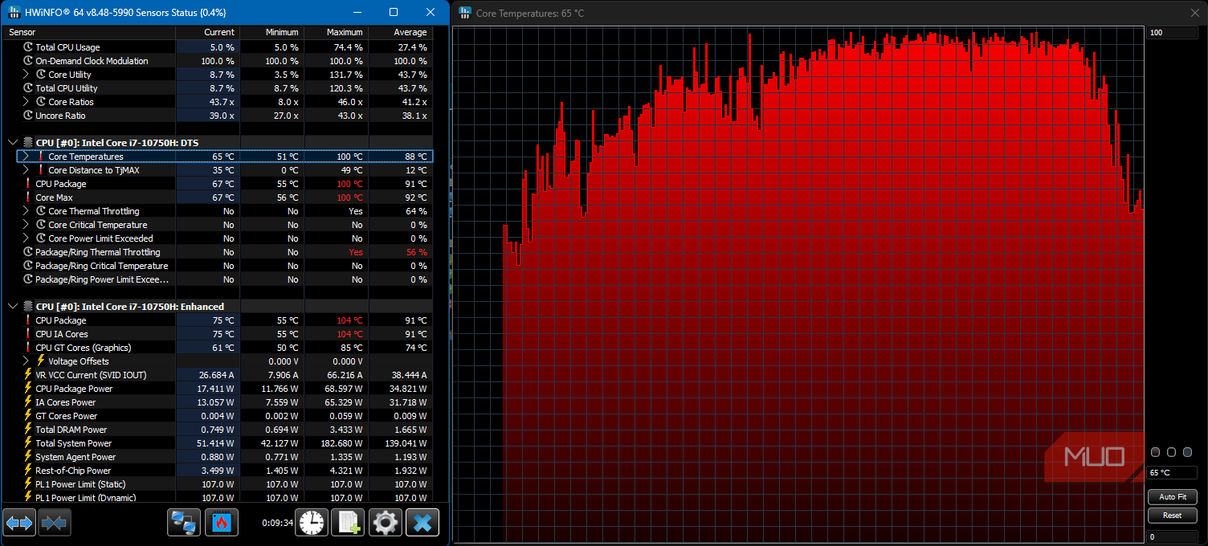1208x546 pixels.
Task: Click Package/Ring Critical Temperature row label
Action: pos(101,266)
